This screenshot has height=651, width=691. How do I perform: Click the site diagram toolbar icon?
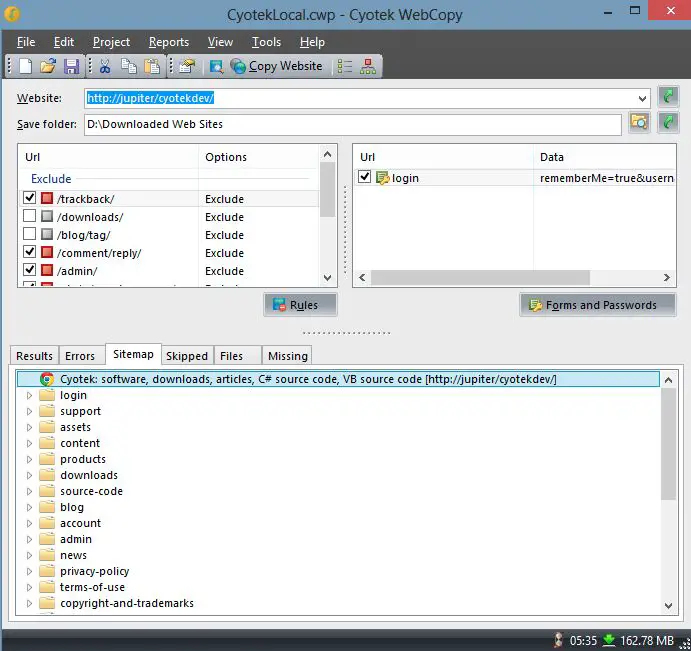tap(368, 66)
